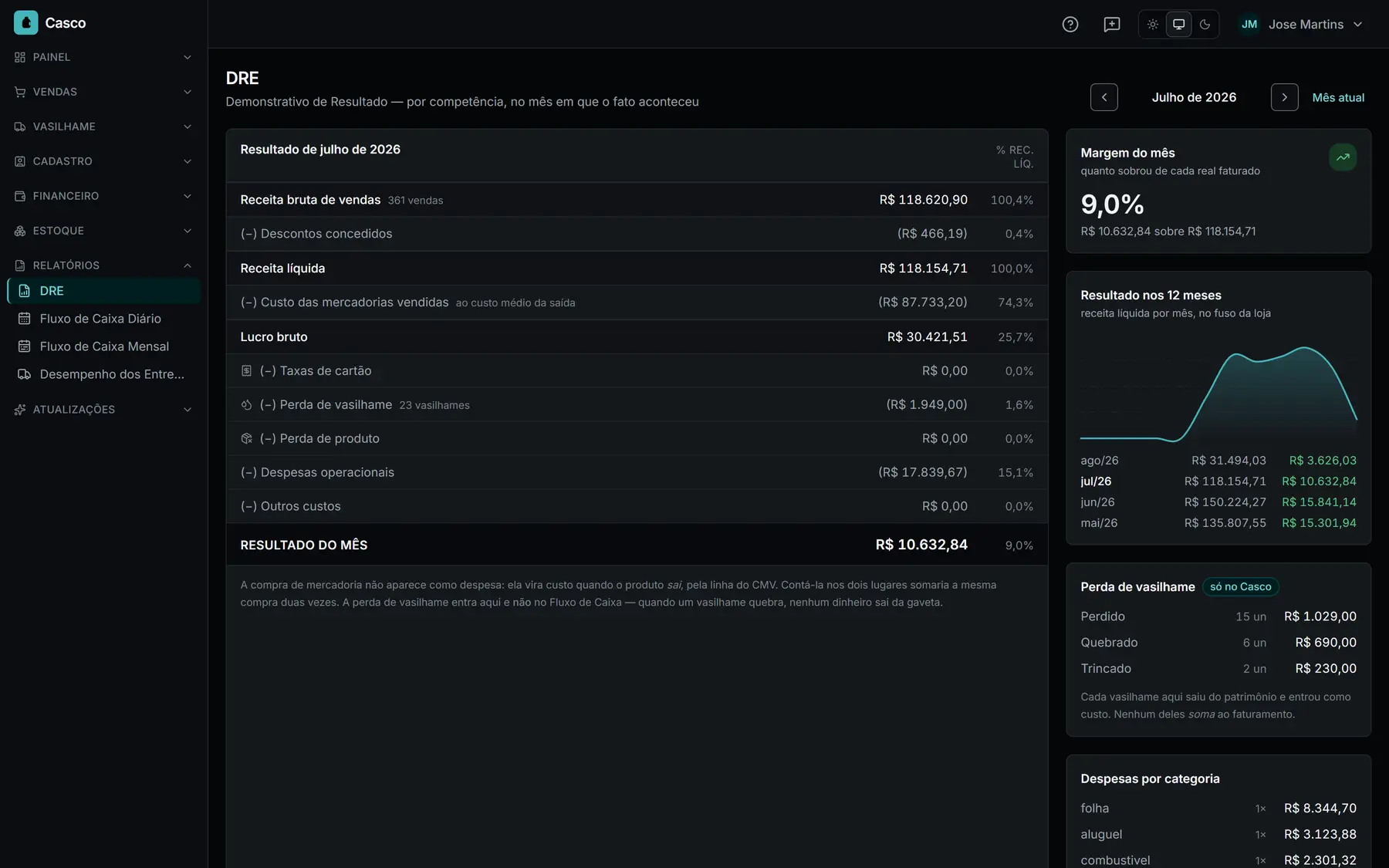The image size is (1389, 868).
Task: Select the jun/26 month row
Action: [1218, 502]
